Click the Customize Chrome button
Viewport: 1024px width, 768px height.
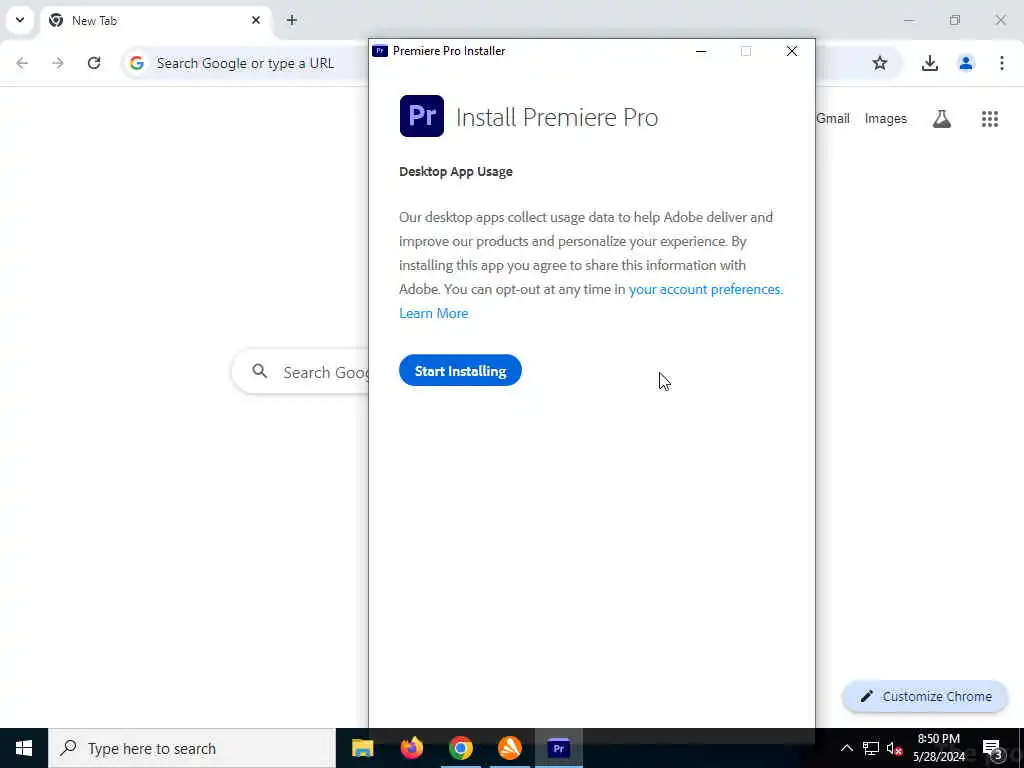coord(925,697)
